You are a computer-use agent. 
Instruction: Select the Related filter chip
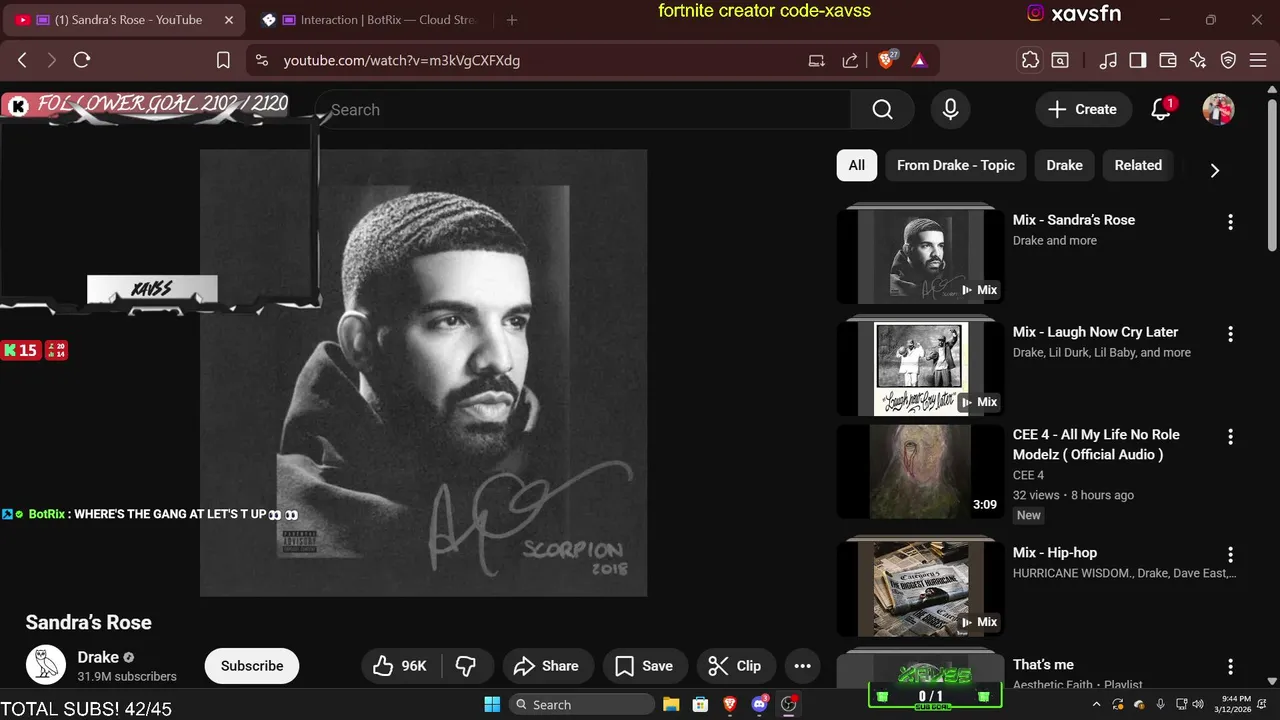coord(1138,165)
